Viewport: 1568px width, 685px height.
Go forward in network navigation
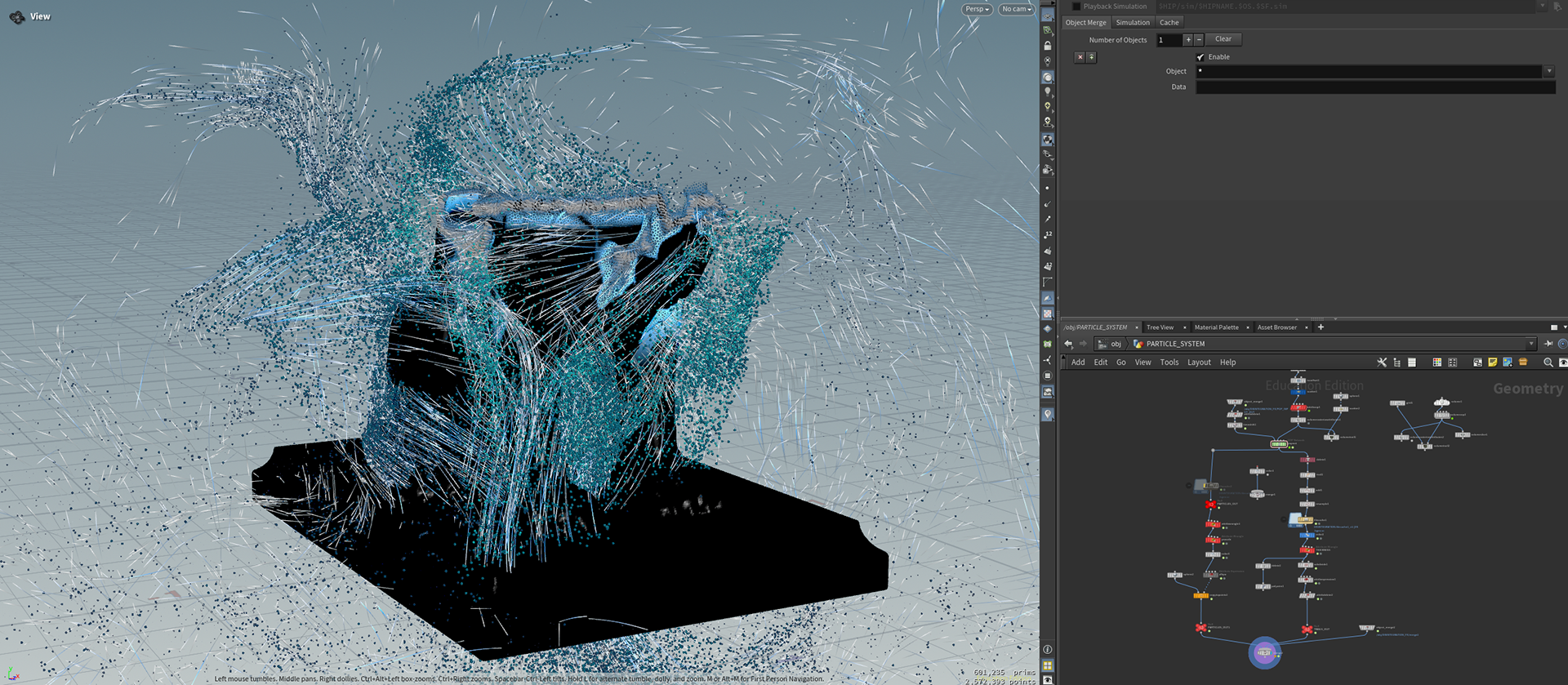pyautogui.click(x=1084, y=345)
